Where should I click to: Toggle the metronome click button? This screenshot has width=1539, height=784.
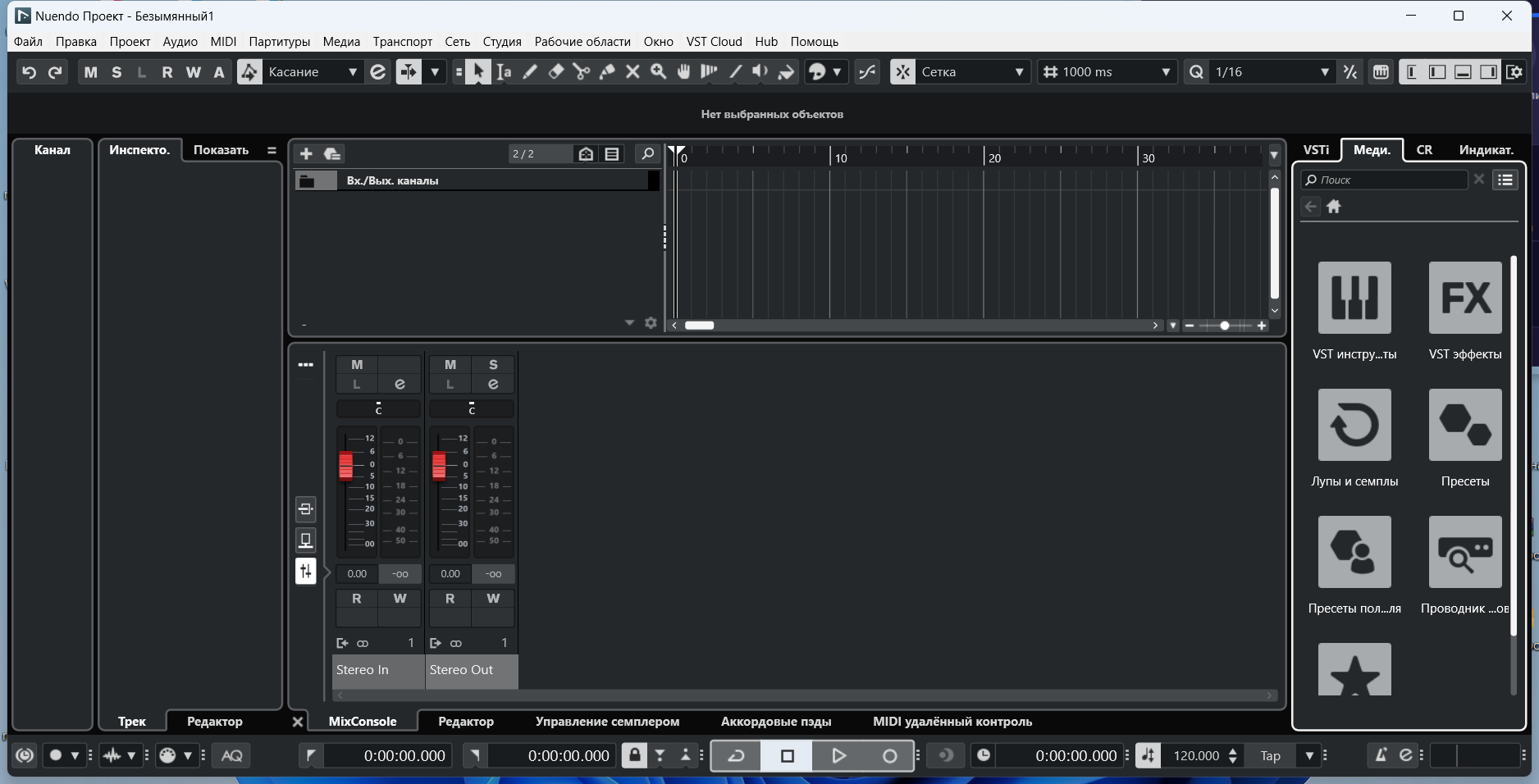pyautogui.click(x=1381, y=755)
